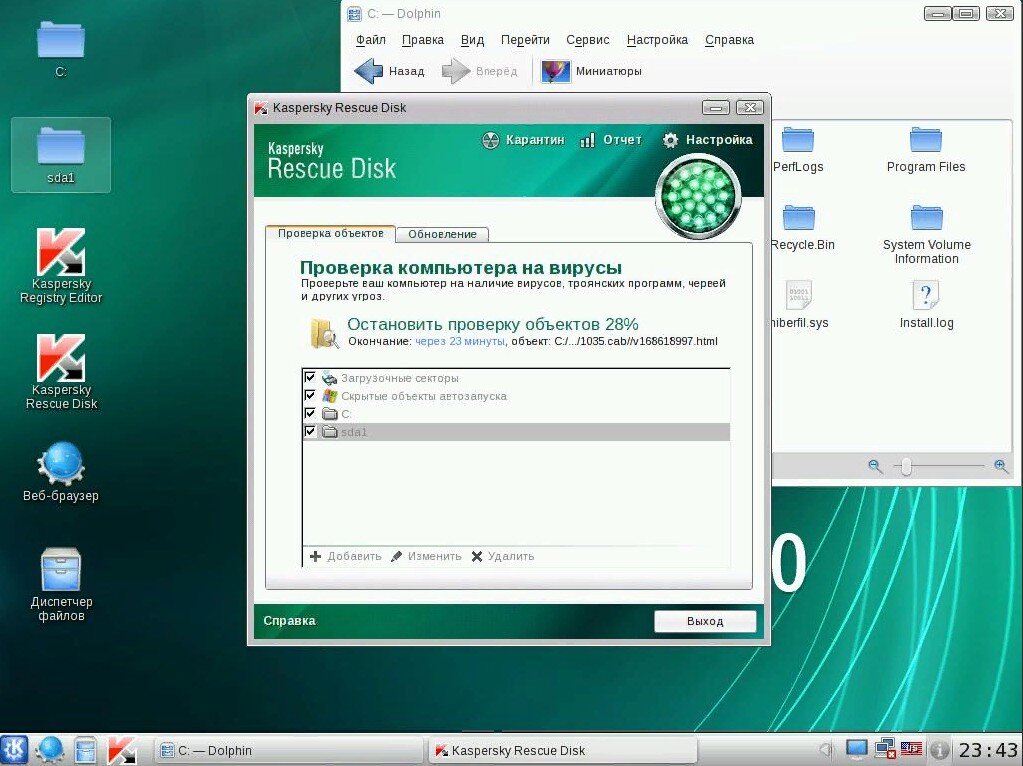The width and height of the screenshot is (1023, 766).
Task: Click Добавить to add scan object
Action: point(346,557)
